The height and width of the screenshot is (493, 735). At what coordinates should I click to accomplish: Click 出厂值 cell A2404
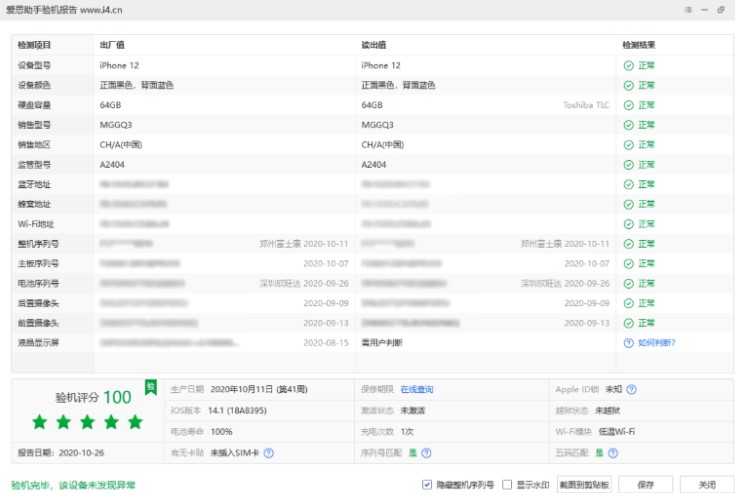[112, 164]
